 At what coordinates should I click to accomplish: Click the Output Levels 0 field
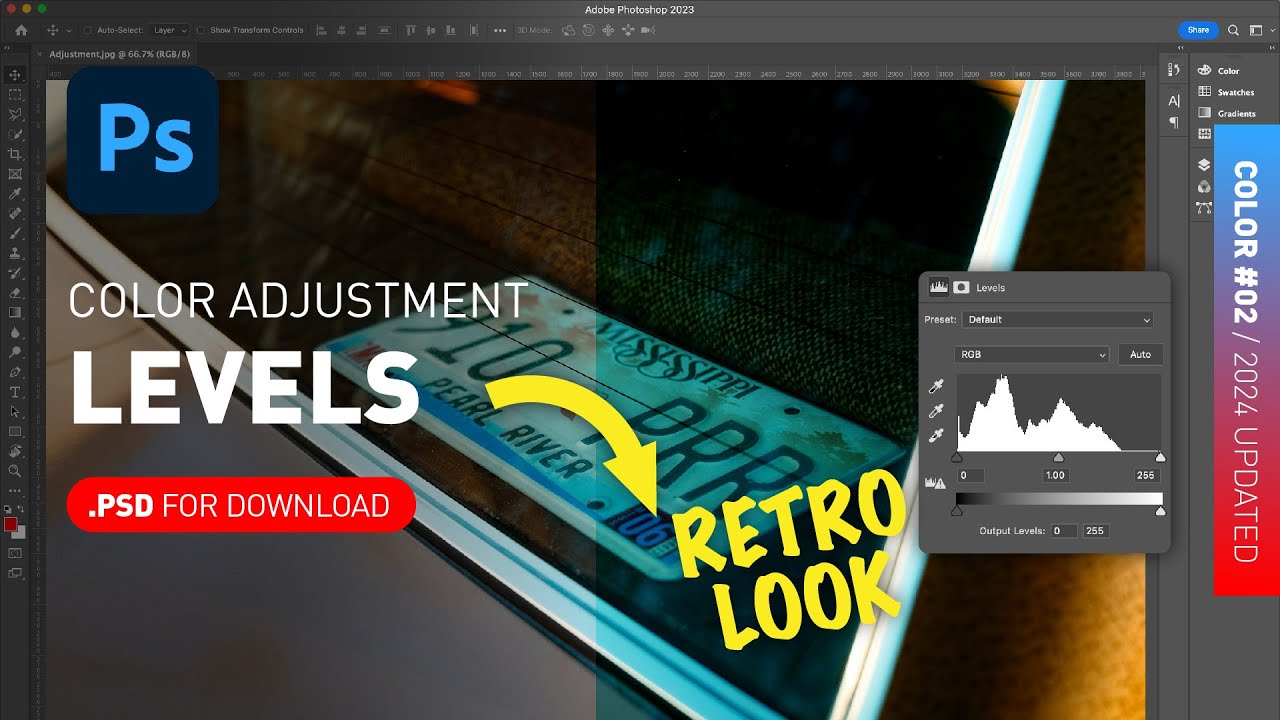point(1064,531)
